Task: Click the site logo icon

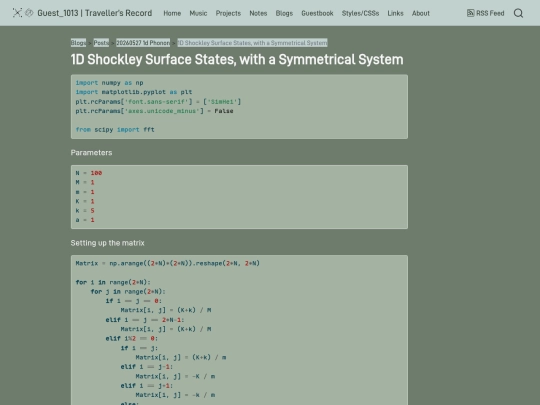Action: coord(17,13)
